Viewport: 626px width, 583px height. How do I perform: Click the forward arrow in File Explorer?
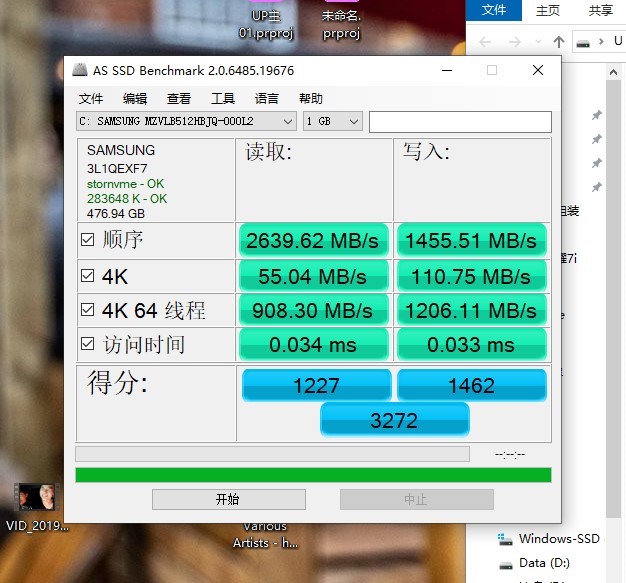tap(515, 42)
